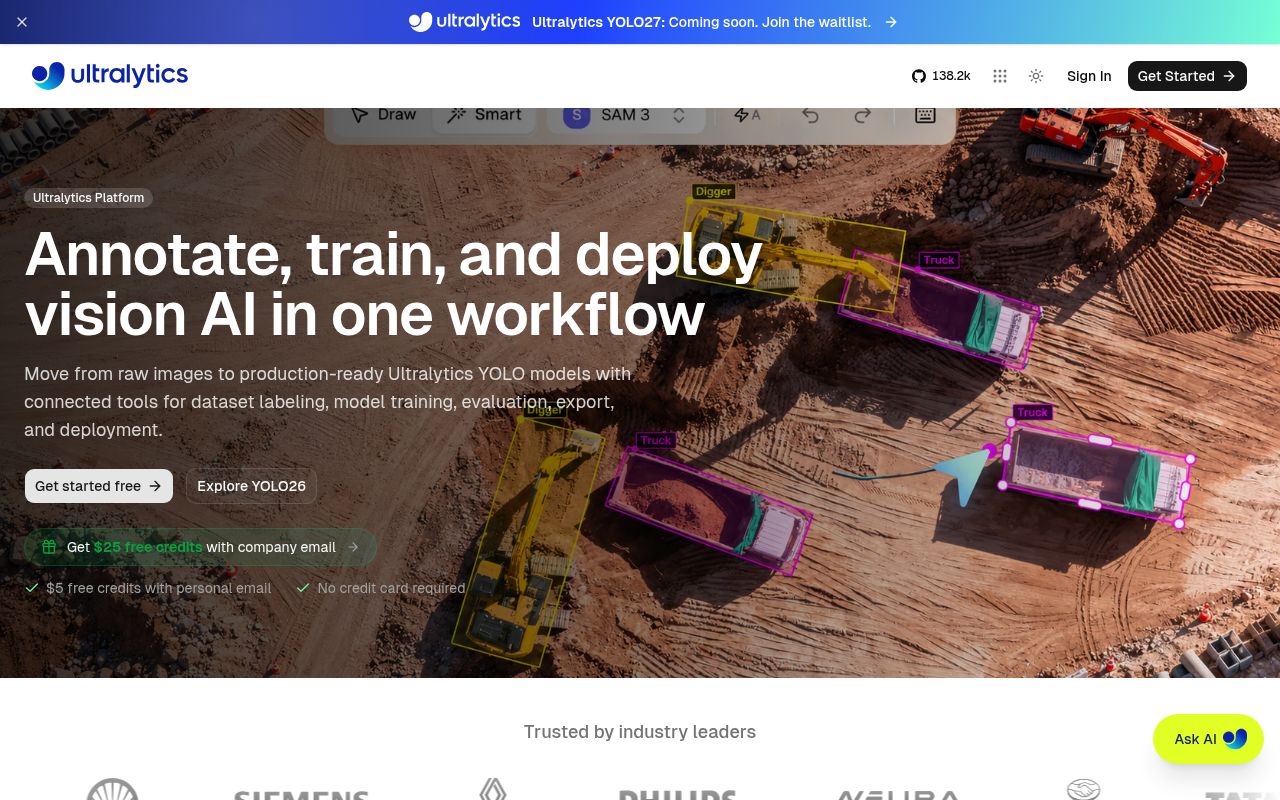This screenshot has width=1280, height=800.
Task: Click the Truck label on the selected box
Action: point(1032,412)
